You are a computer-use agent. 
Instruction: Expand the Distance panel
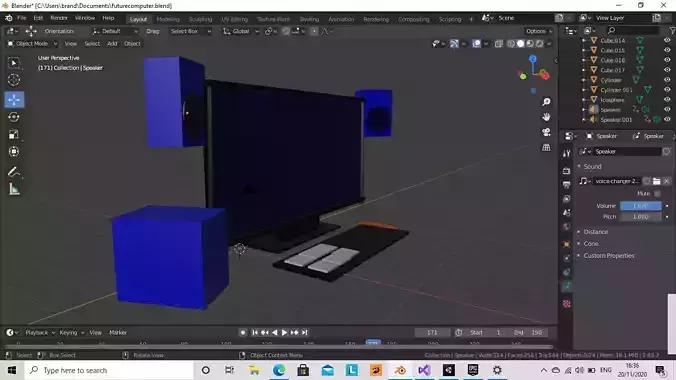(x=595, y=232)
